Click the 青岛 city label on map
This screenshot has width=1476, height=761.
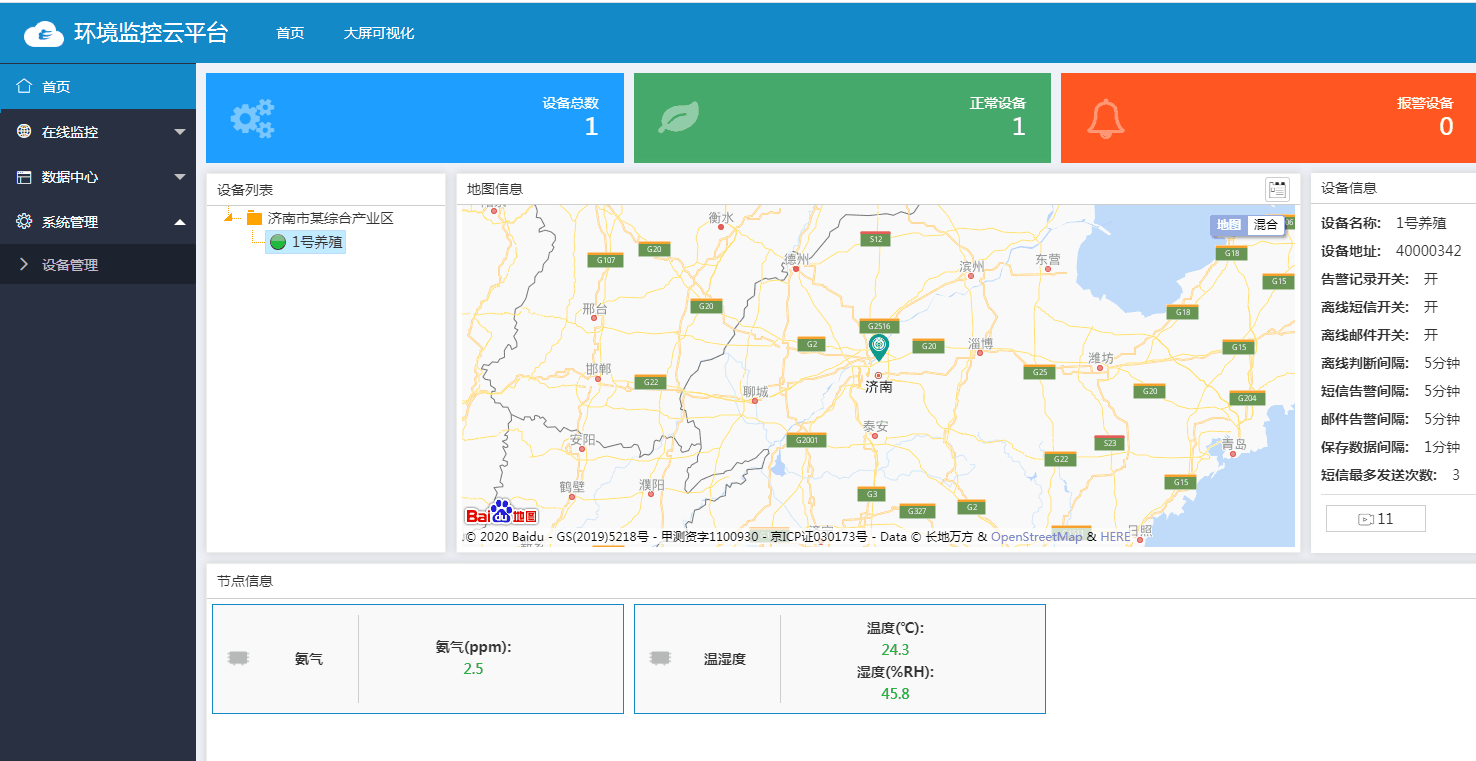click(1234, 443)
